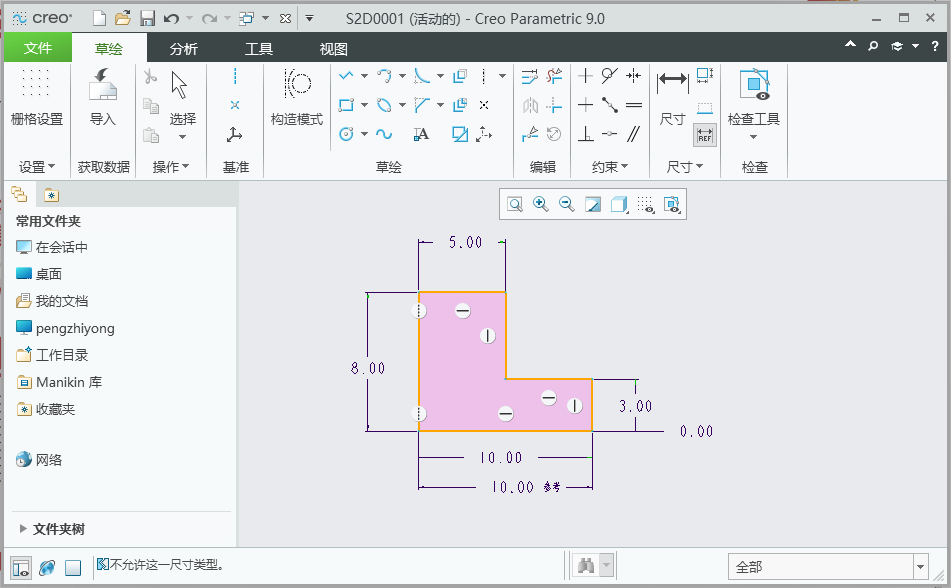Click the Text tool icon
The width and height of the screenshot is (951, 588).
click(x=422, y=134)
